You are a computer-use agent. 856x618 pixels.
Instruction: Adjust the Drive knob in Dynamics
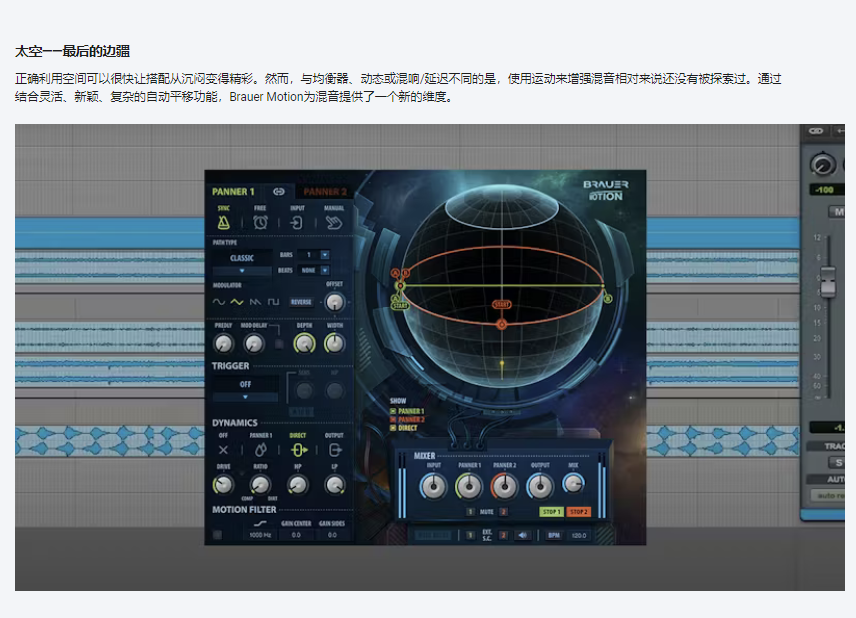pyautogui.click(x=223, y=484)
